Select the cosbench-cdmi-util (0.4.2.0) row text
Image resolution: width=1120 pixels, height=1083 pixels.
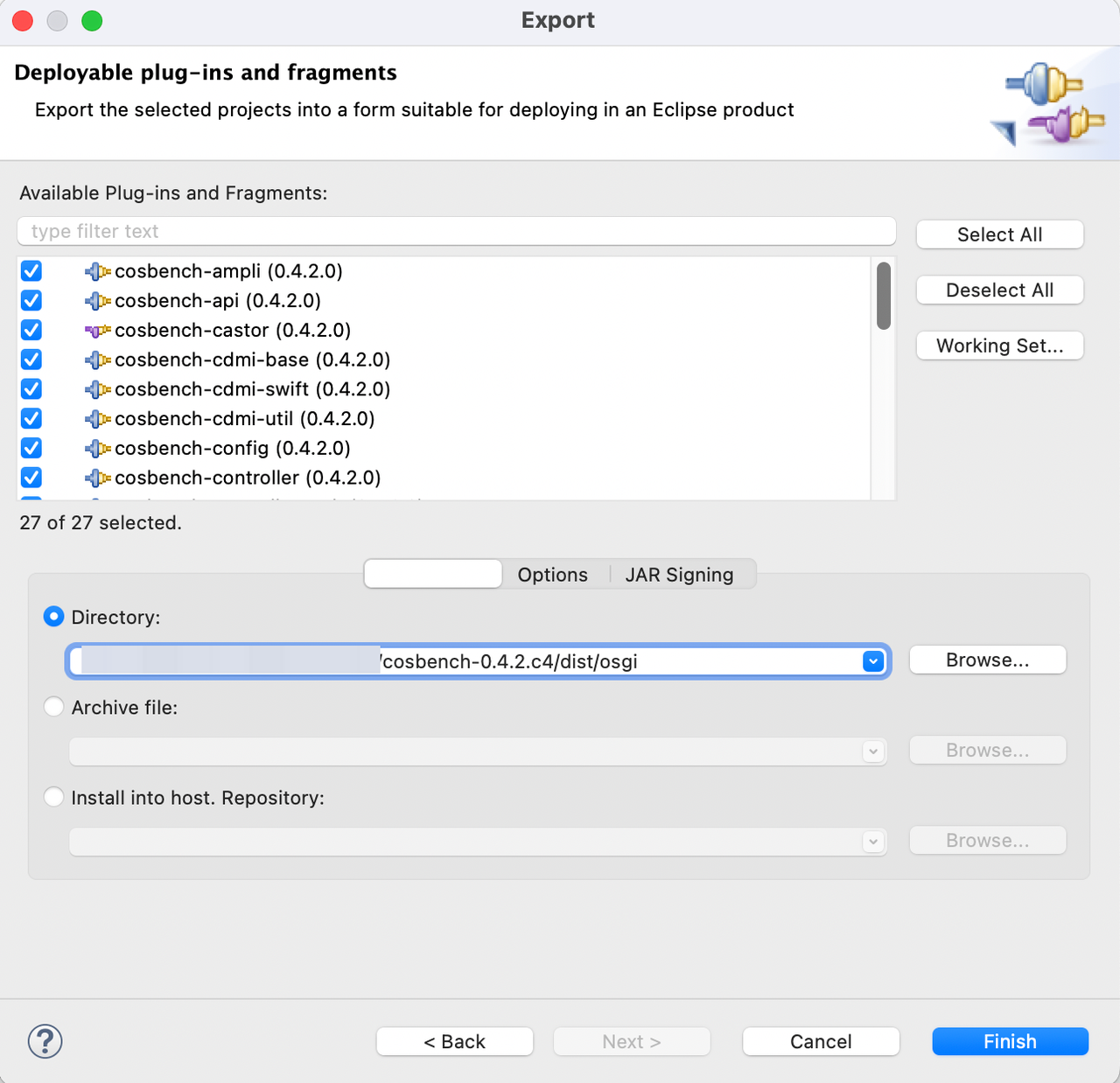[245, 419]
